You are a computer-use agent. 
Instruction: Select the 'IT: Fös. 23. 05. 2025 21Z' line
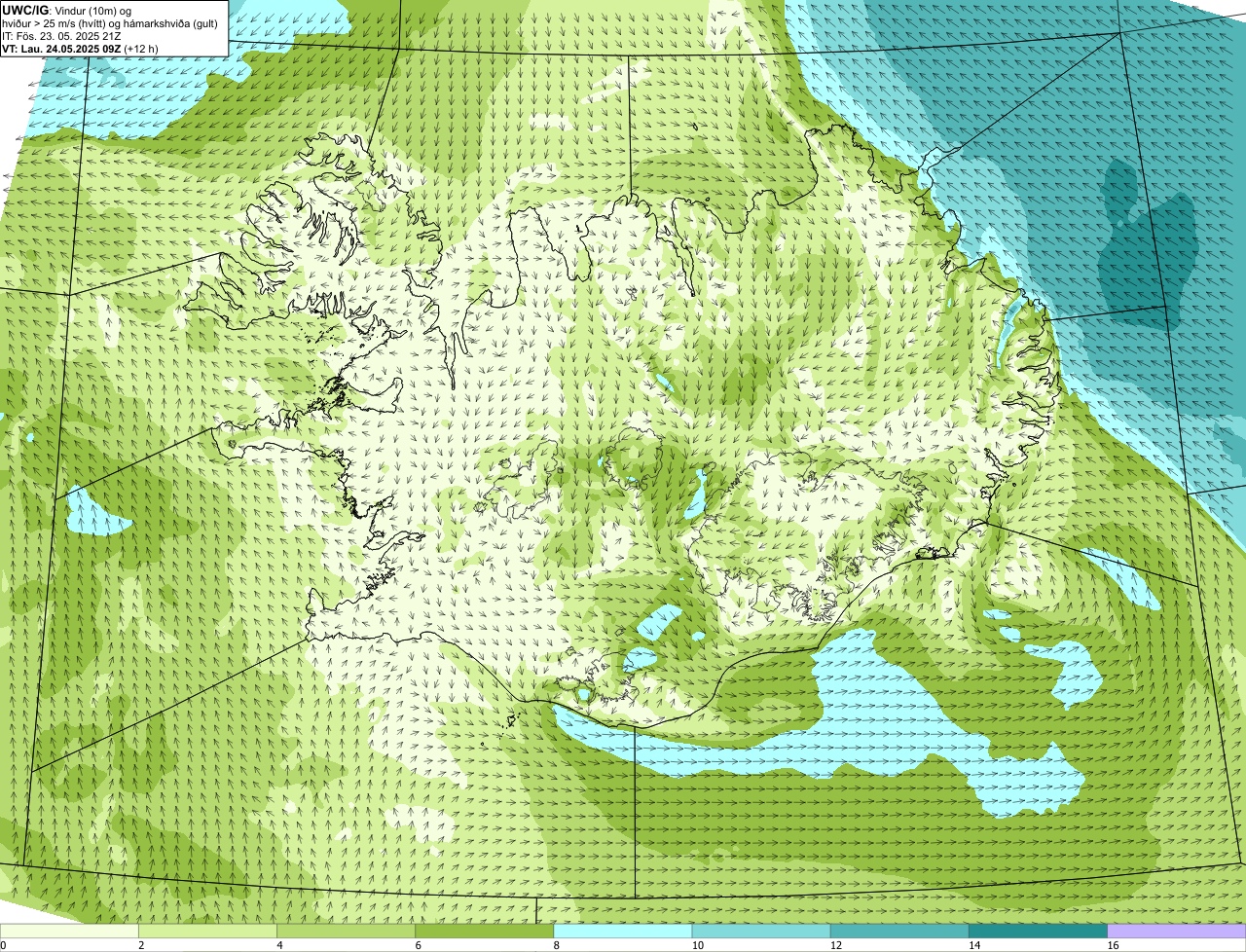pos(62,35)
